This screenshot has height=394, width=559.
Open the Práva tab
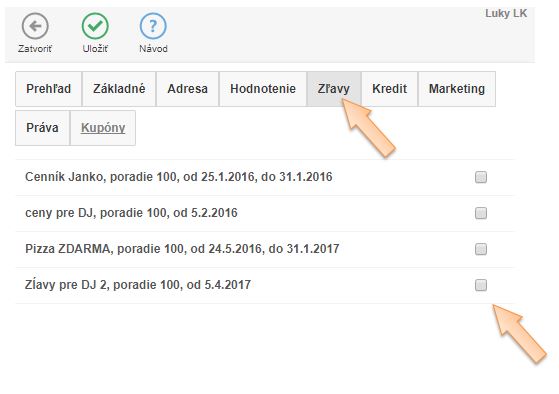(42, 128)
